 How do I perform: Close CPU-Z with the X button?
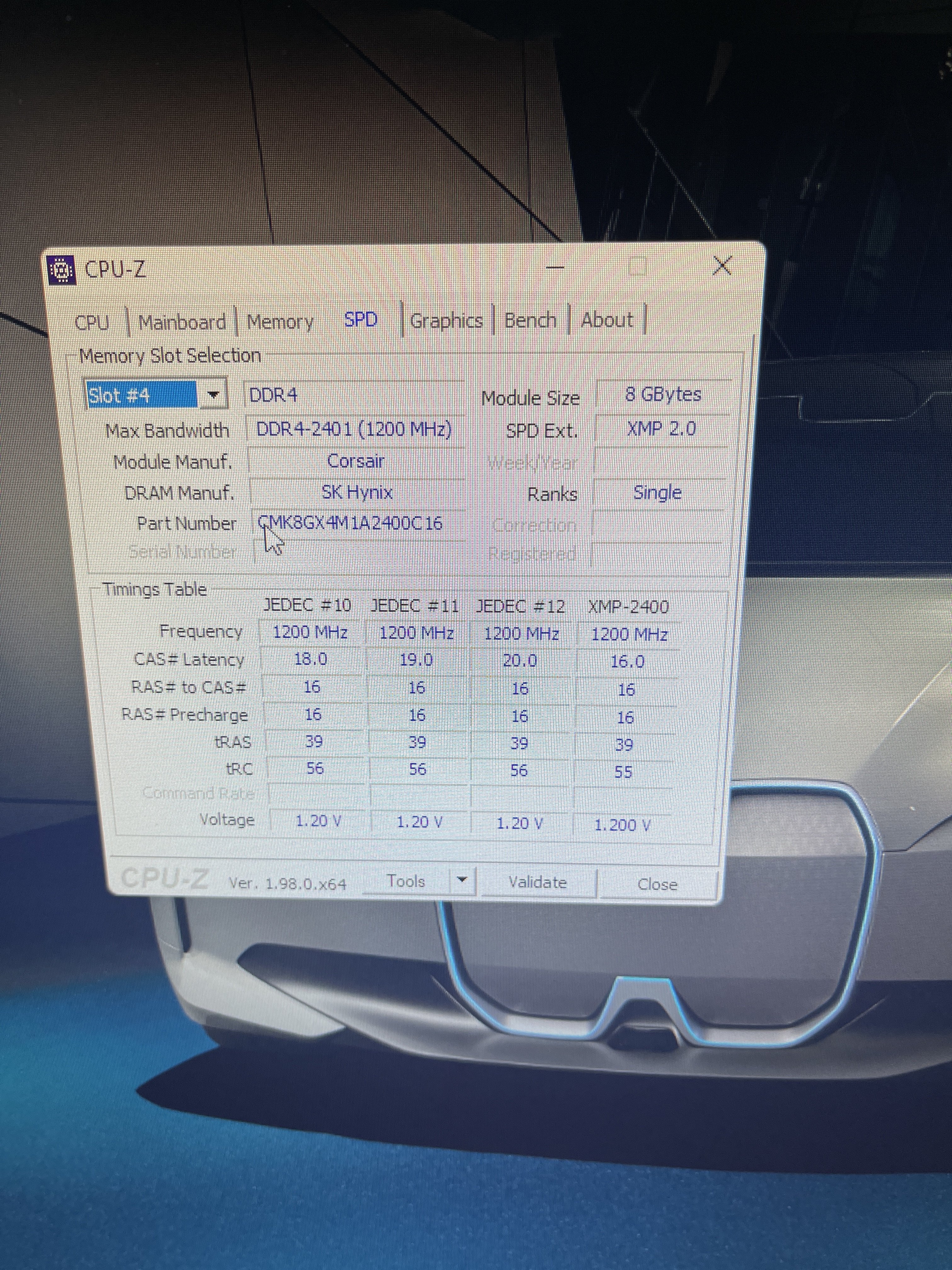point(721,266)
